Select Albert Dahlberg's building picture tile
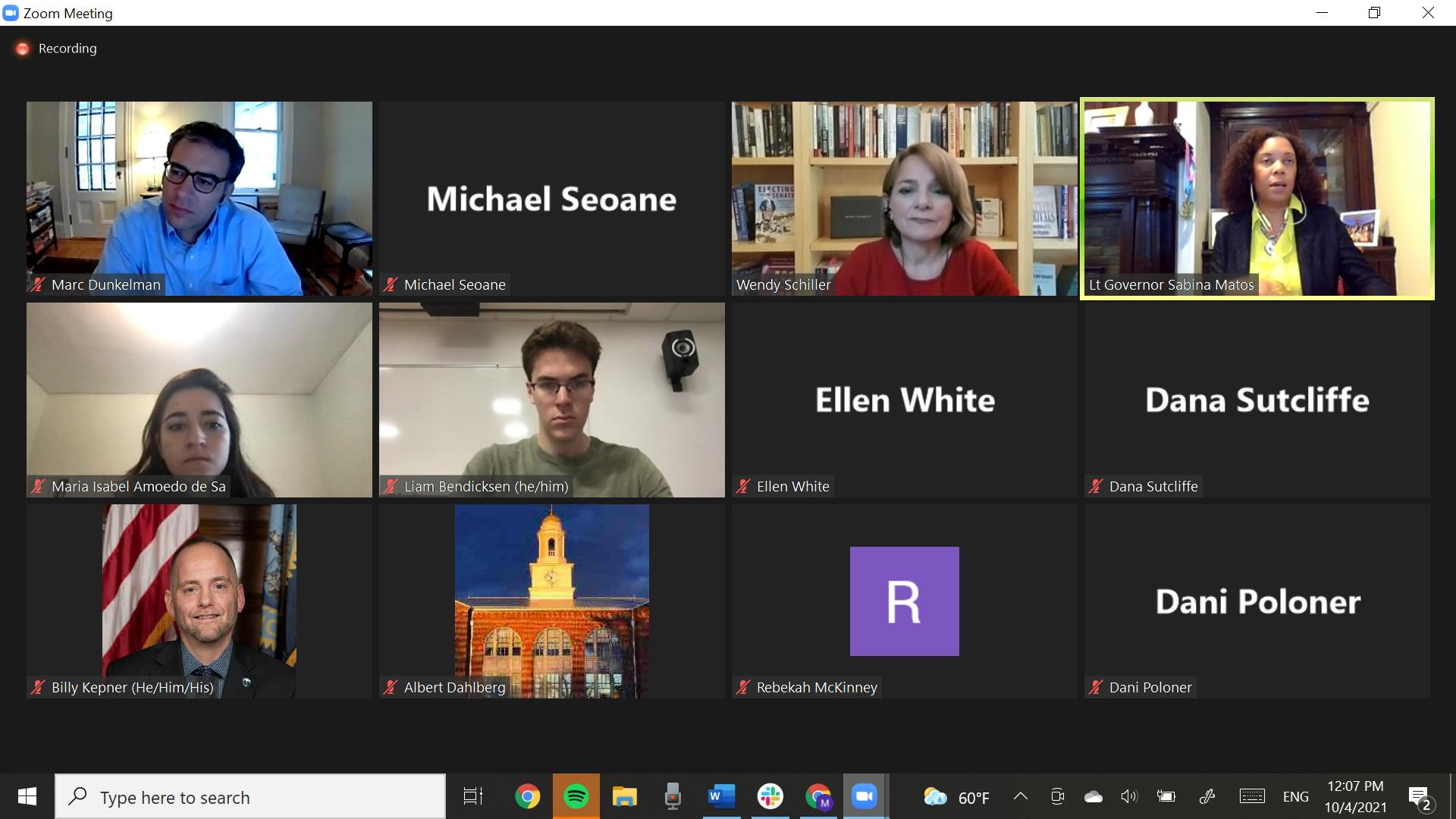Image resolution: width=1456 pixels, height=819 pixels. 551,601
